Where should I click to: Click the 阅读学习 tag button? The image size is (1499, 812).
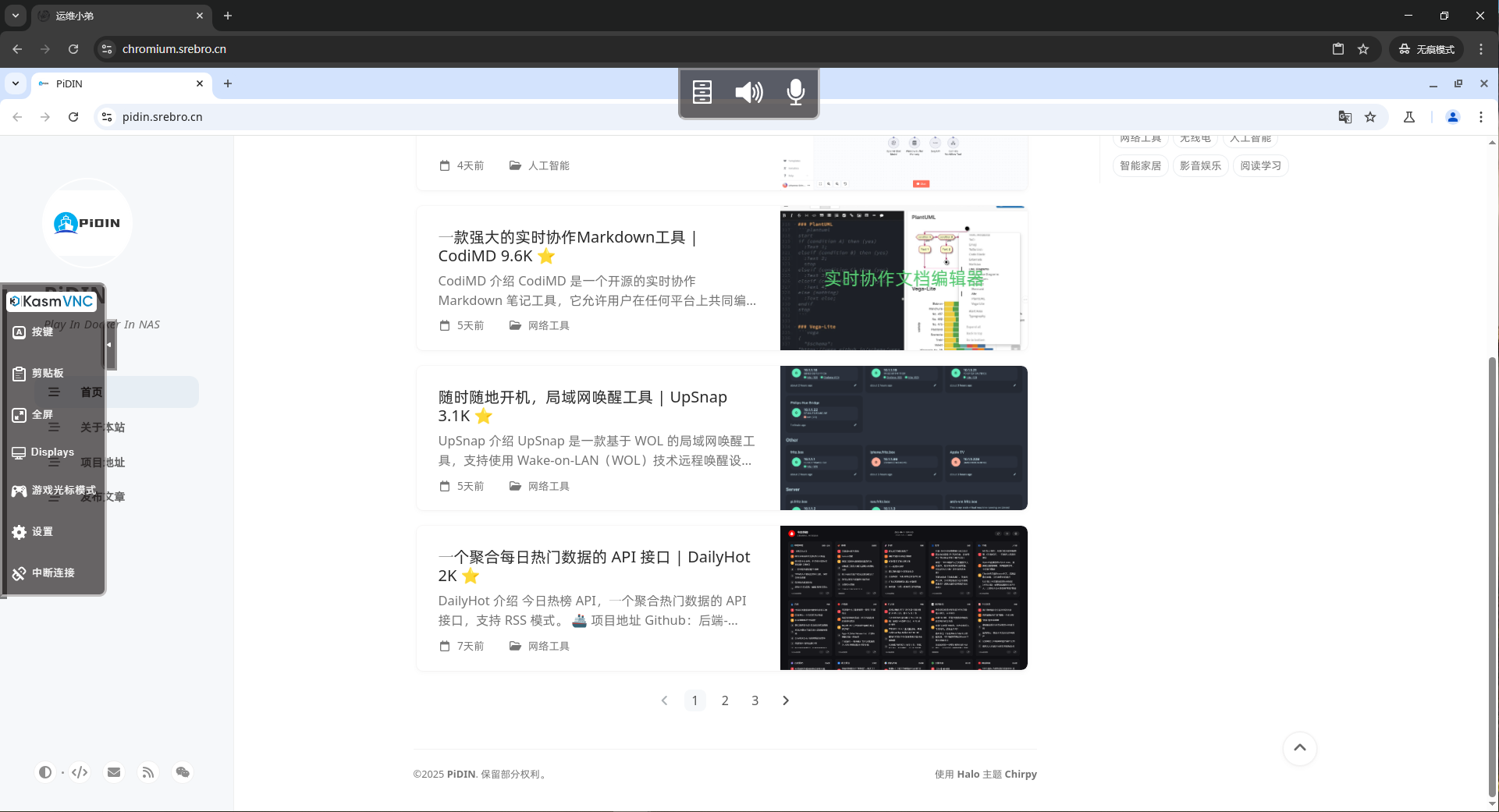click(1260, 166)
